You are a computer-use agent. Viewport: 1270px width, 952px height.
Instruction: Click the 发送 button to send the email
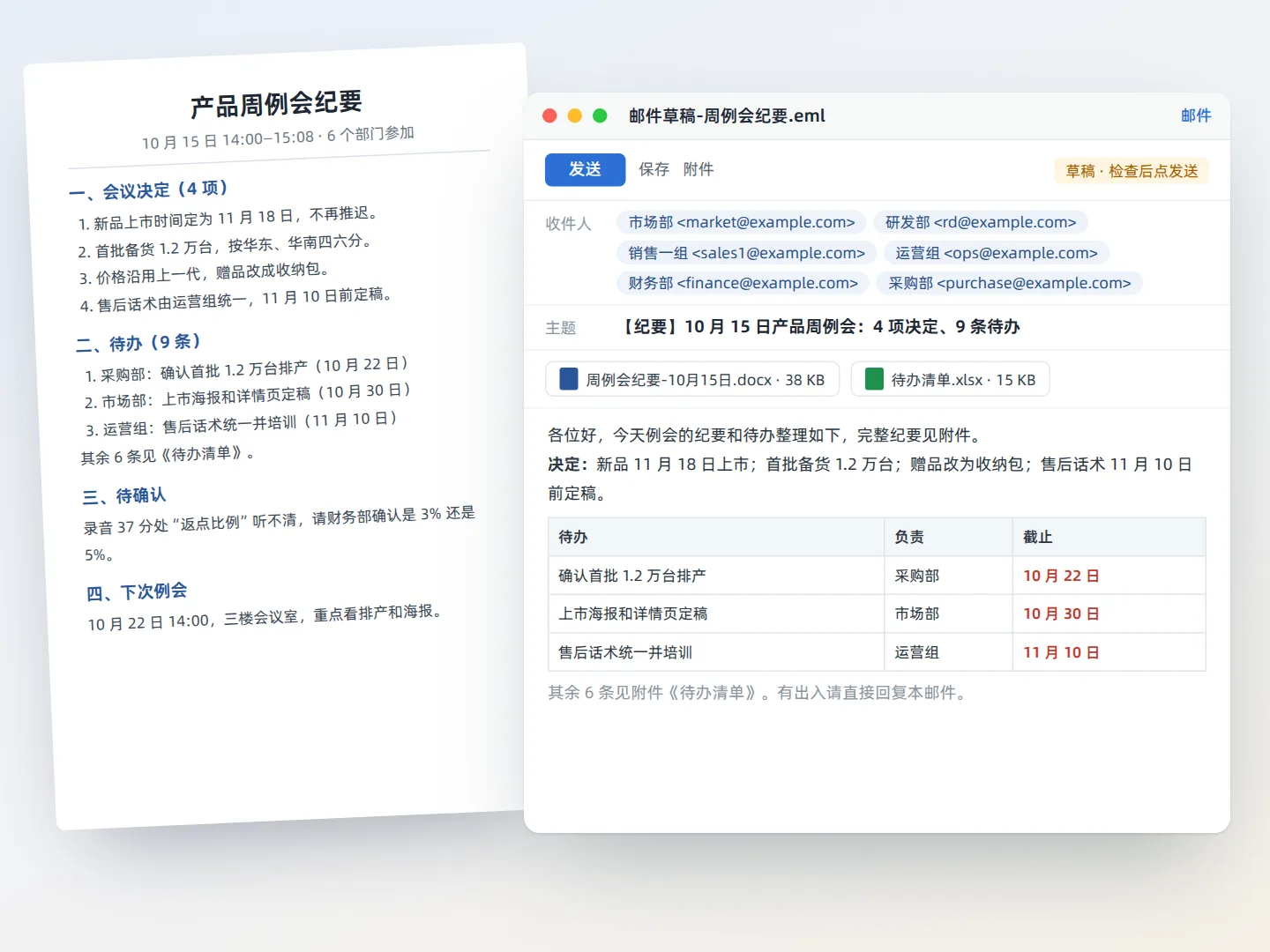(585, 169)
